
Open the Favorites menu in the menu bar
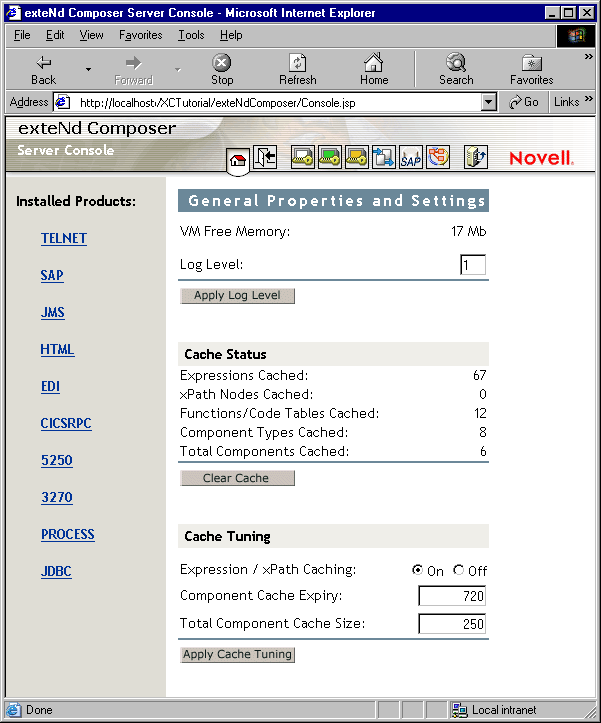(141, 35)
